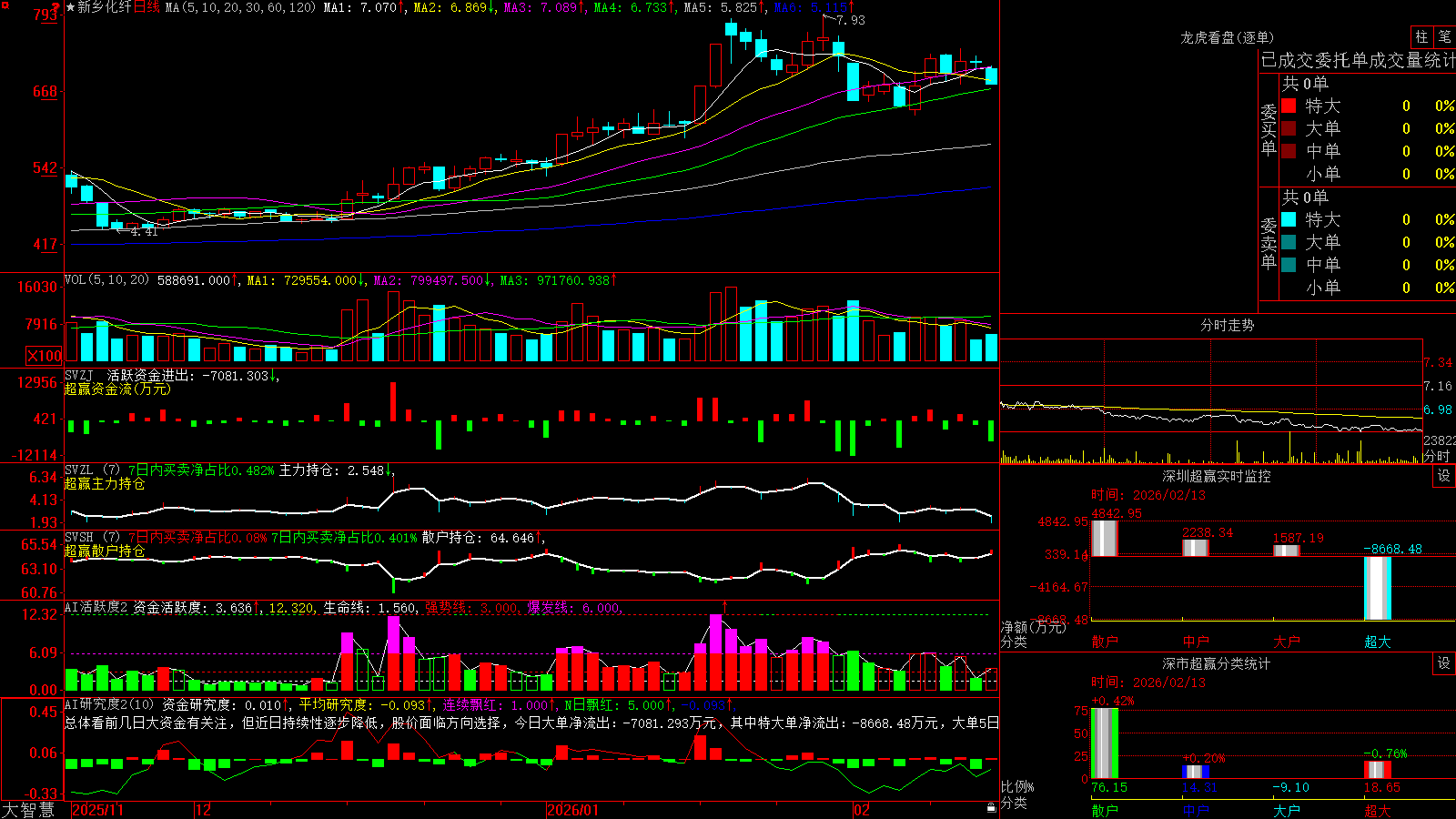Click the blue 中户 bar labeled +0.20%
Image resolution: width=1456 pixels, height=819 pixels.
pyautogui.click(x=1195, y=772)
